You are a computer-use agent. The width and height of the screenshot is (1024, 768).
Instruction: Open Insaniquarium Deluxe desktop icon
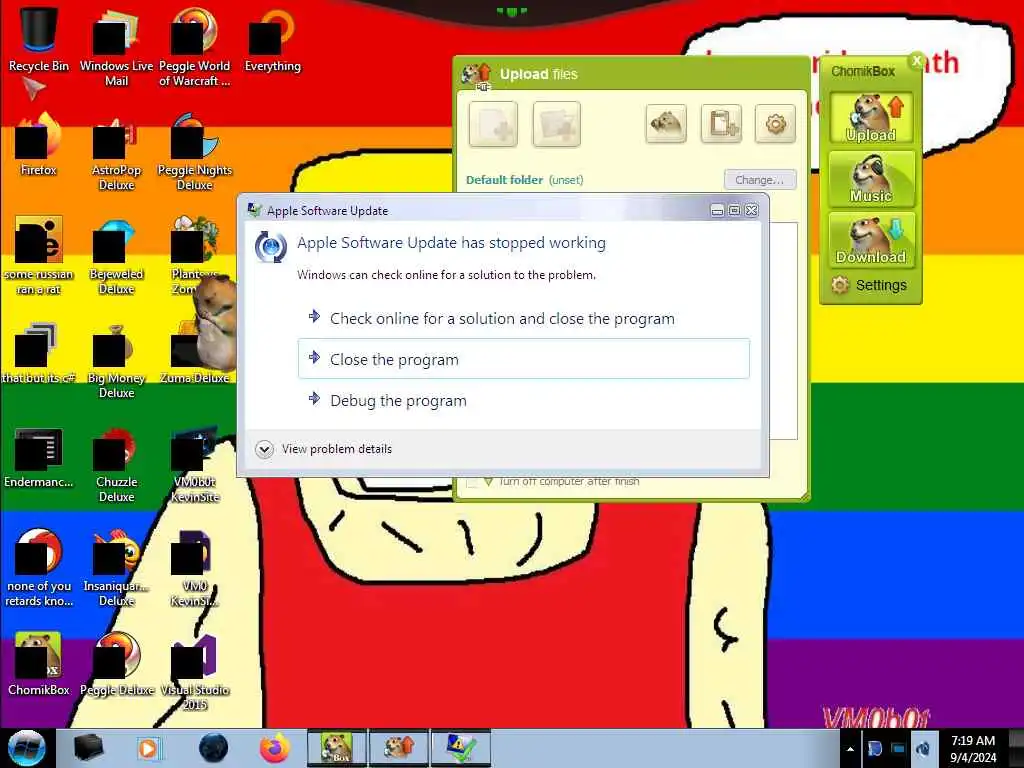click(x=116, y=568)
